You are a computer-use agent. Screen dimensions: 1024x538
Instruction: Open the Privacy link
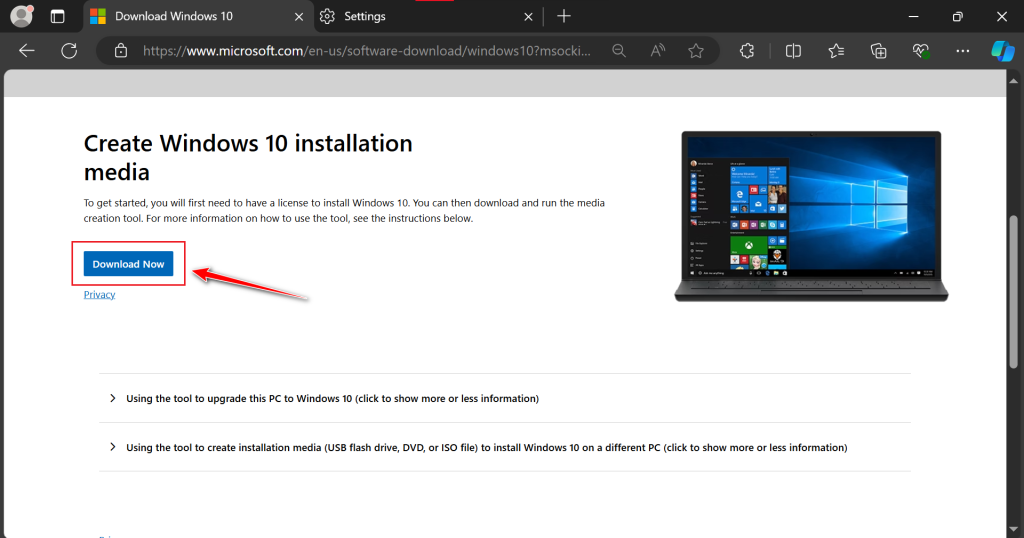pyautogui.click(x=99, y=294)
